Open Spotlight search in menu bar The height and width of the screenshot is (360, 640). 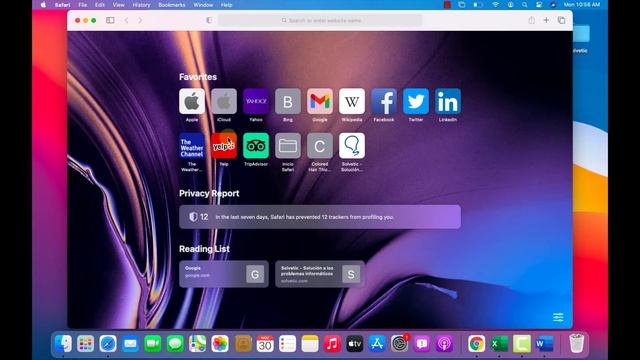[x=524, y=5]
